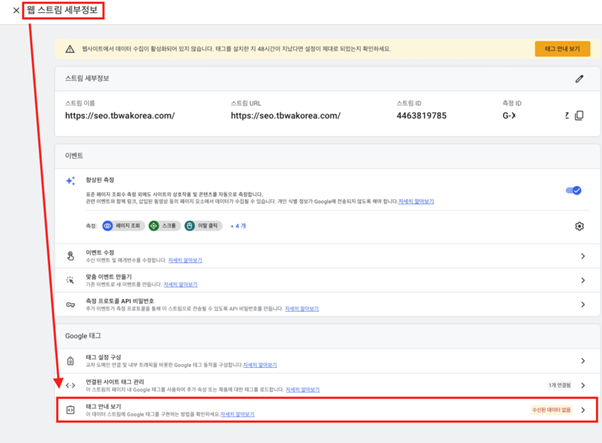Open enhanced measurement 자세히 알아보기 link
Screen dimensions: 602x443
[x=416, y=202]
